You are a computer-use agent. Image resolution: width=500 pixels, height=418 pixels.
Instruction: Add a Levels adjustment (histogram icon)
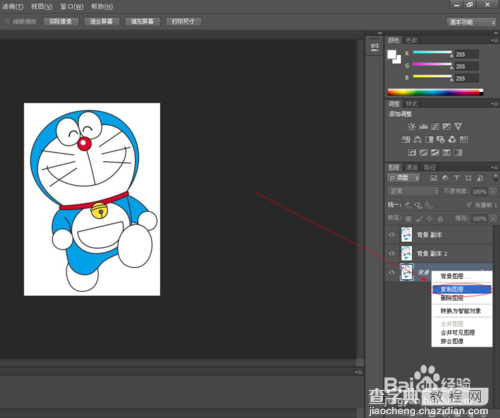coord(423,126)
